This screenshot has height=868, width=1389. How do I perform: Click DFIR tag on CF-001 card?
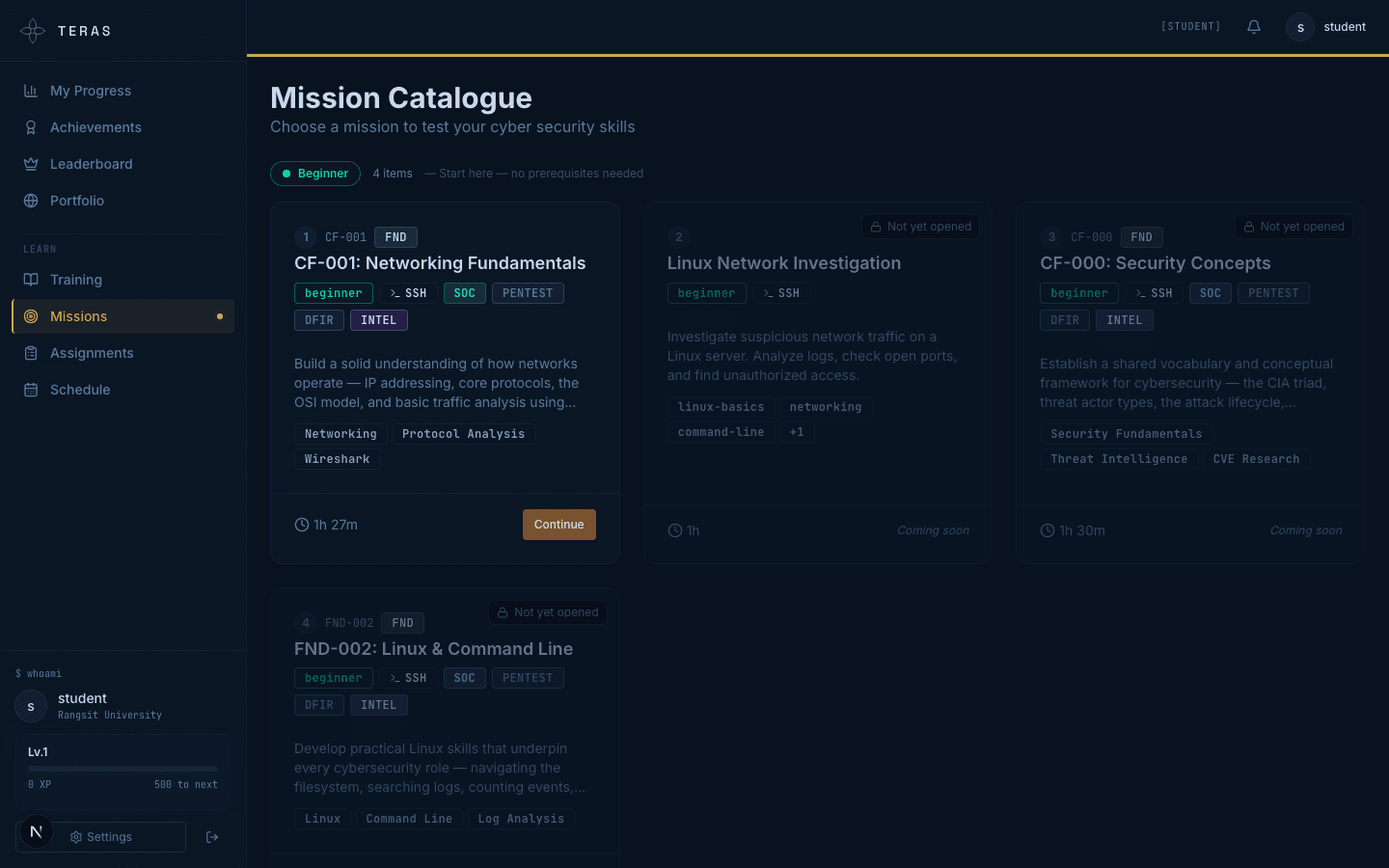(319, 320)
